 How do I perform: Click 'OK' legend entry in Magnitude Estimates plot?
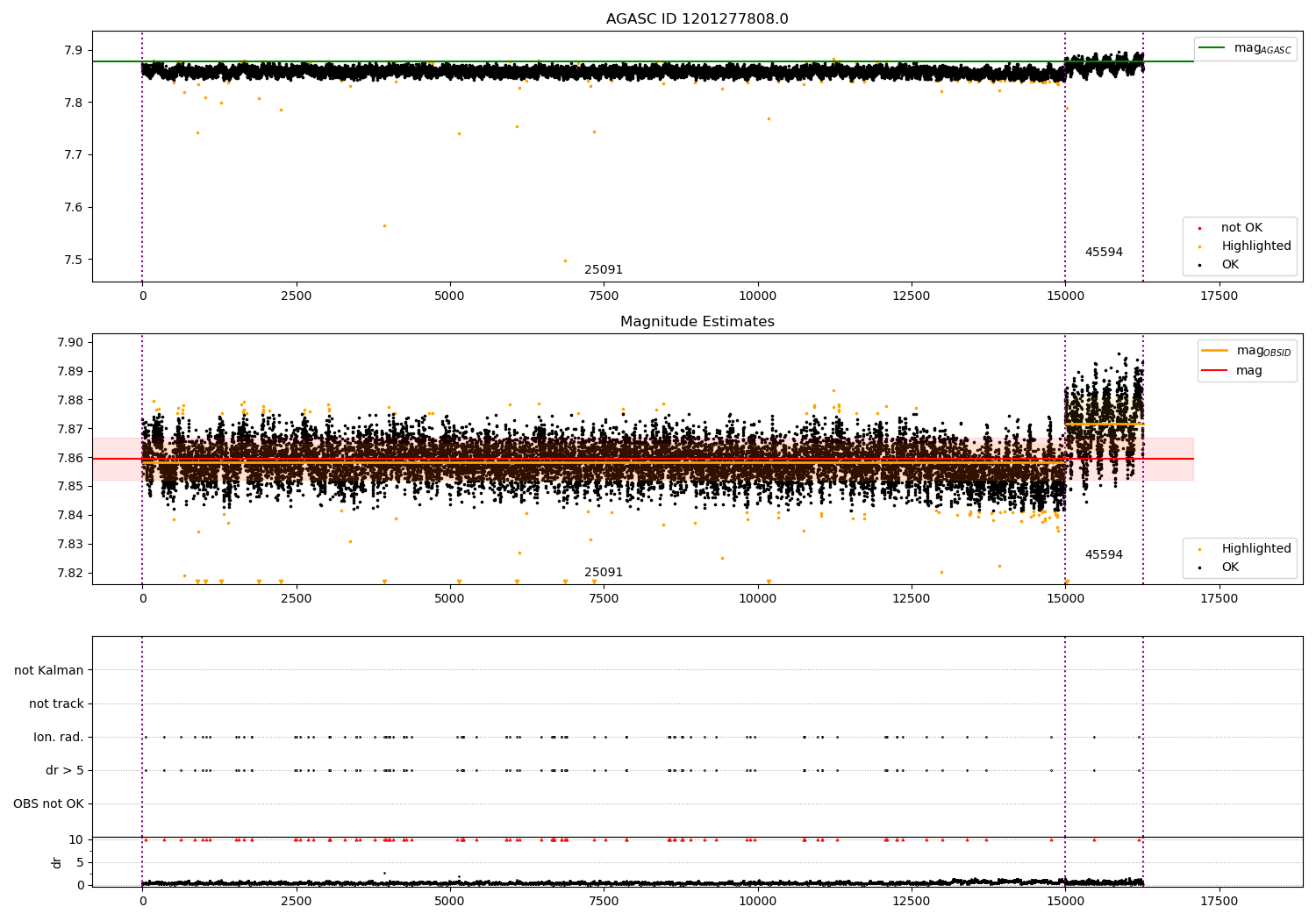pyautogui.click(x=1230, y=568)
